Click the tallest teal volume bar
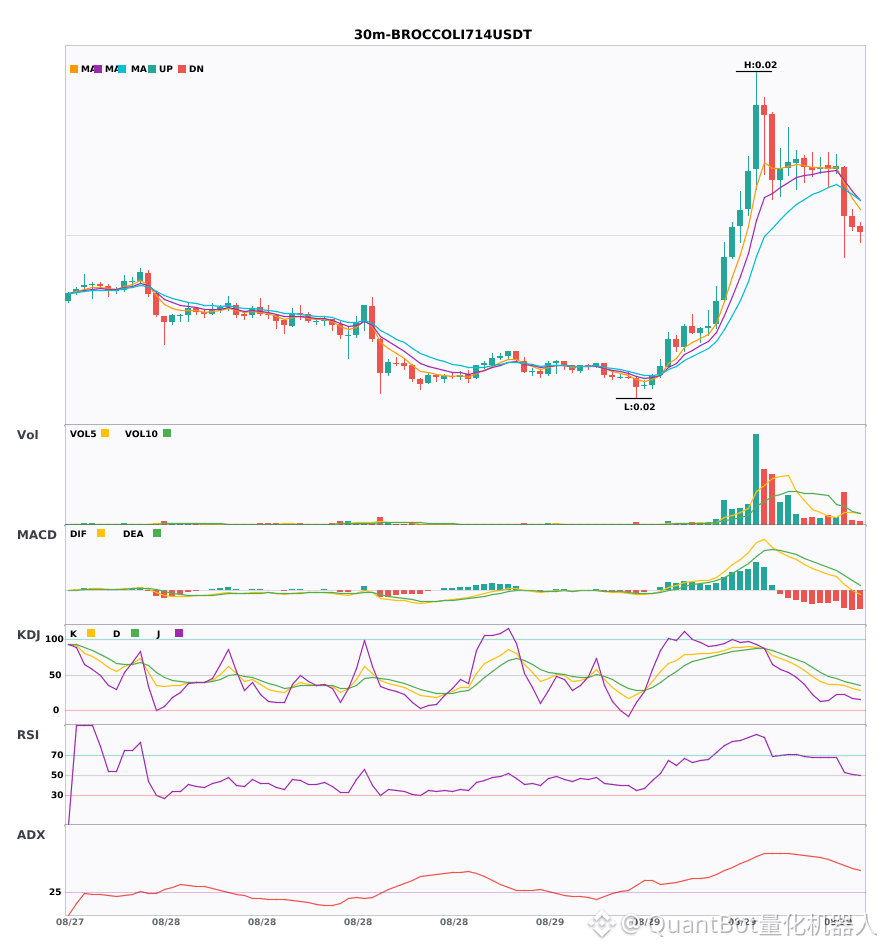Screen dimensions: 885x950 pos(756,479)
